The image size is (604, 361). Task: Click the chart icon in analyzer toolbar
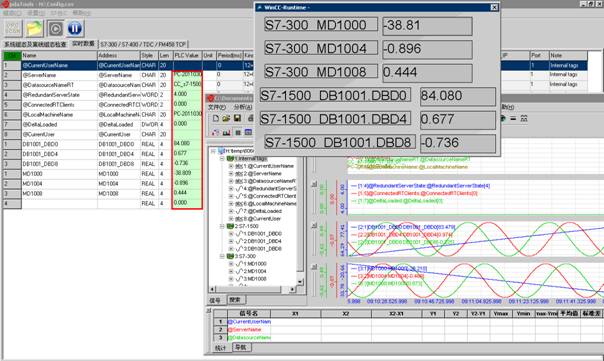[x=226, y=133]
